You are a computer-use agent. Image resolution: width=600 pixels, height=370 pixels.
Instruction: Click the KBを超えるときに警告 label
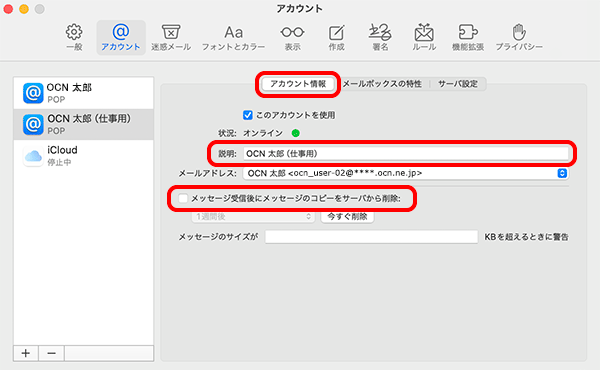tap(526, 237)
